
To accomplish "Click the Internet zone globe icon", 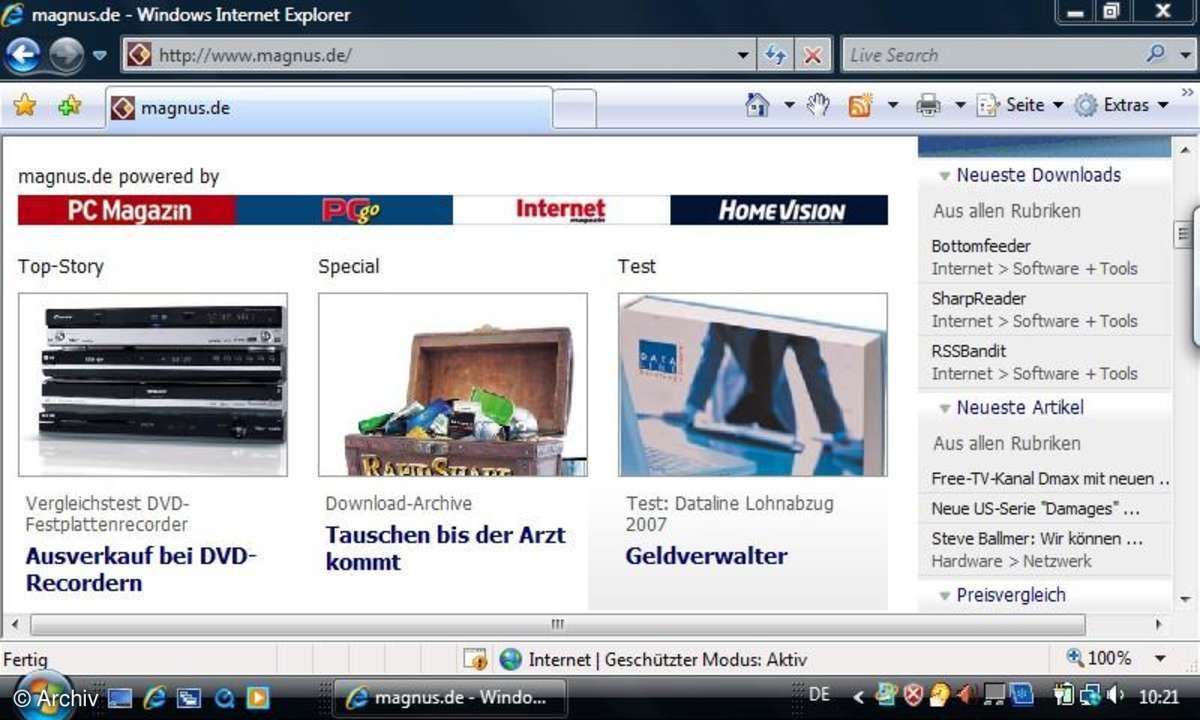I will [x=511, y=659].
